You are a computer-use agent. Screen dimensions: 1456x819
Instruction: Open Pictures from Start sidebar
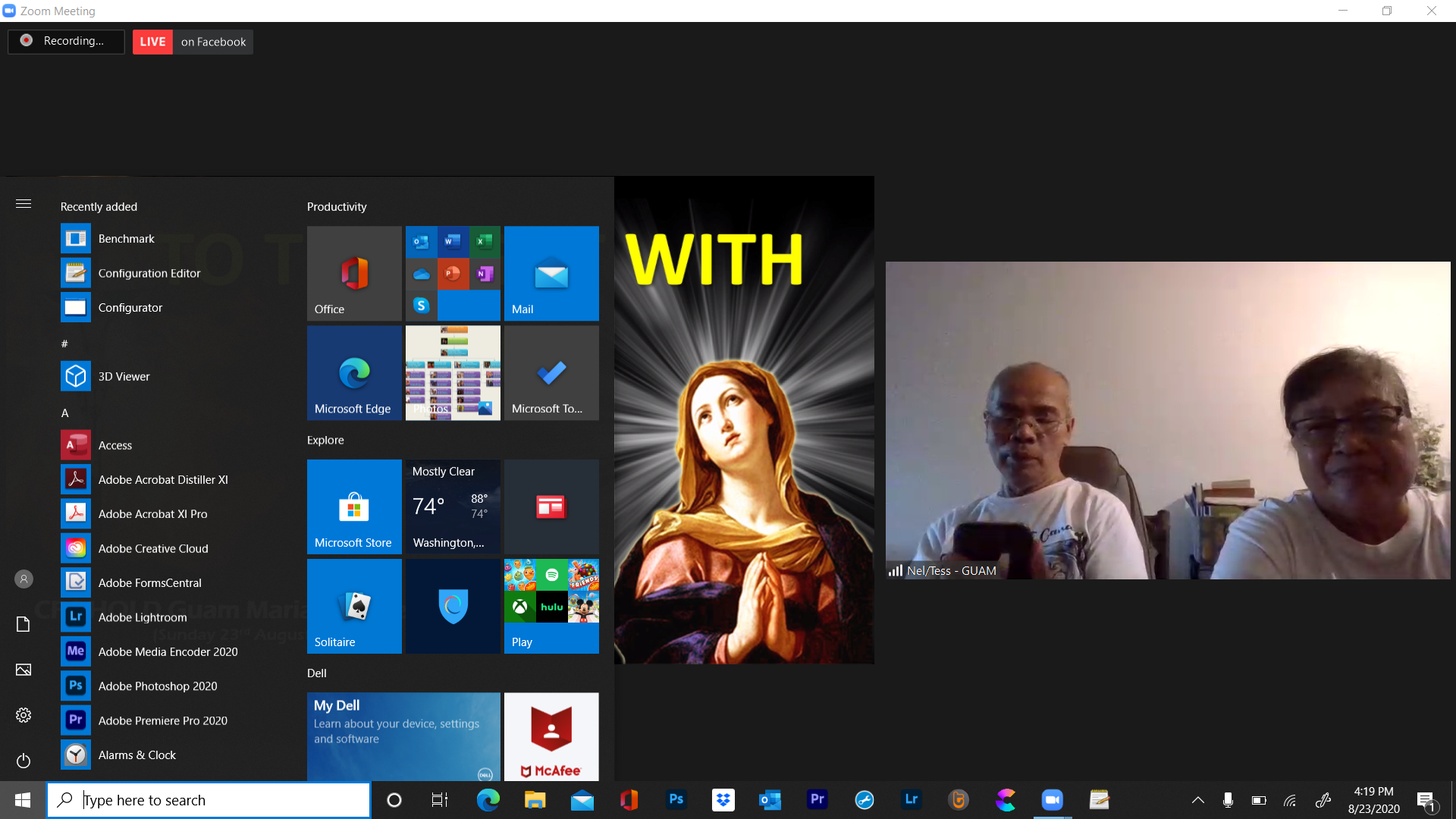coord(24,670)
